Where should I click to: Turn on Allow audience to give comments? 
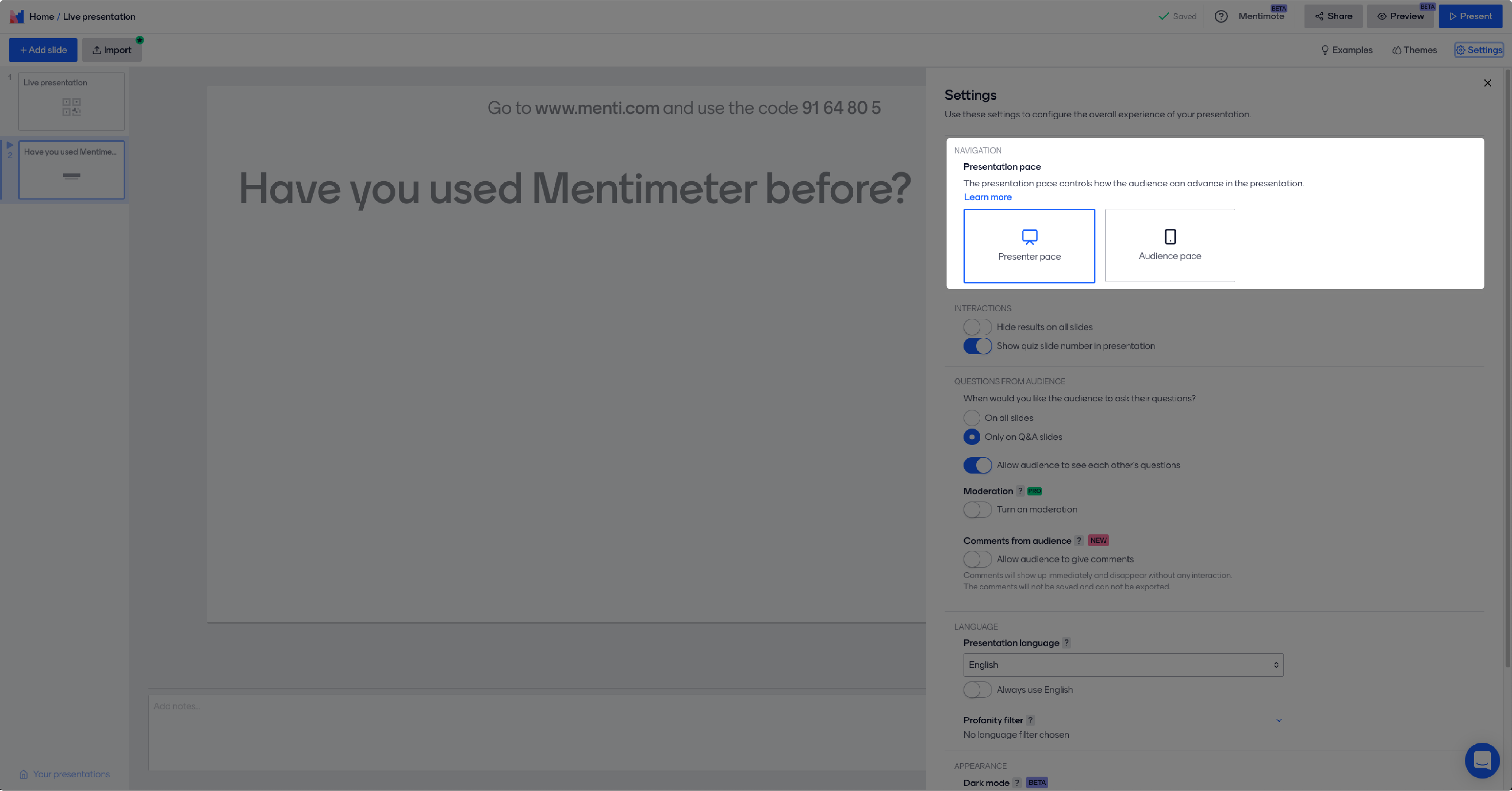click(x=977, y=559)
